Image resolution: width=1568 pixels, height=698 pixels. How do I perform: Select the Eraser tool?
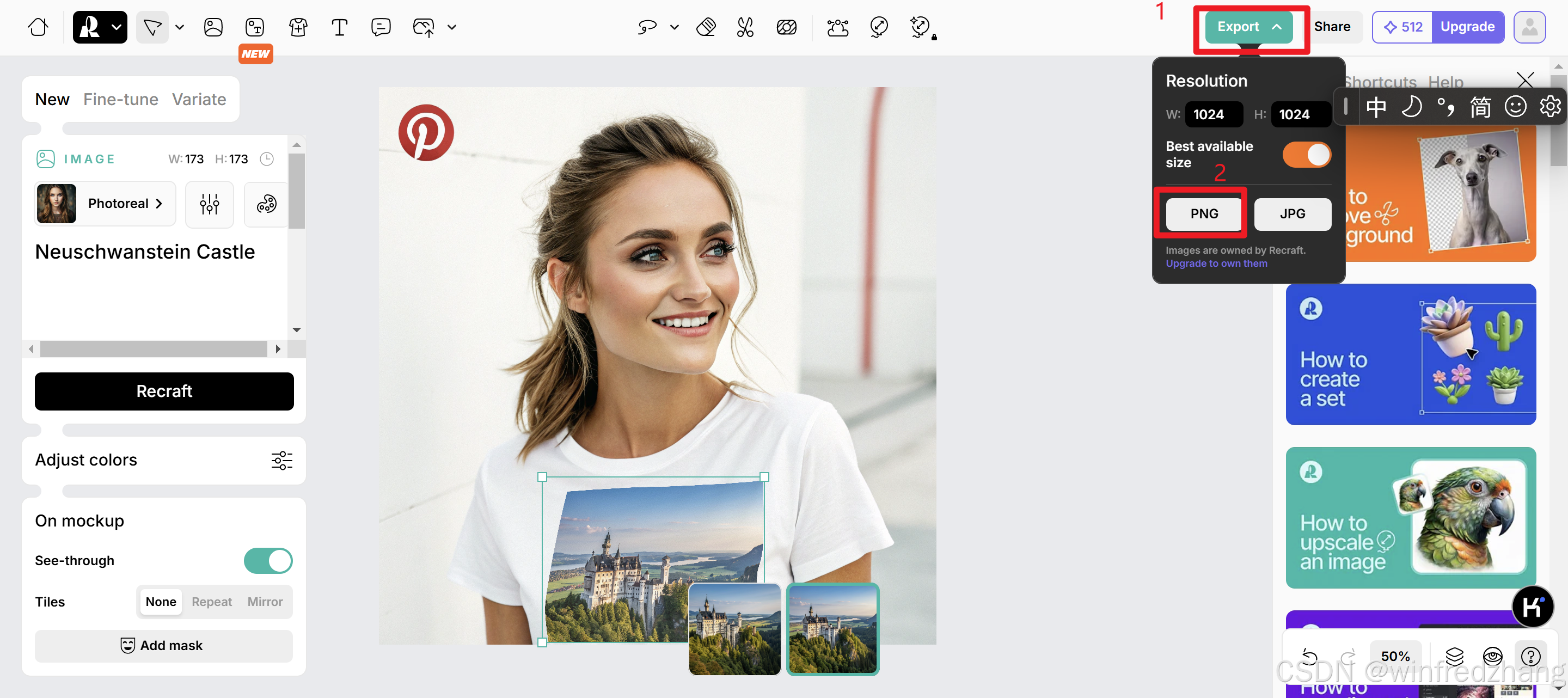tap(706, 27)
